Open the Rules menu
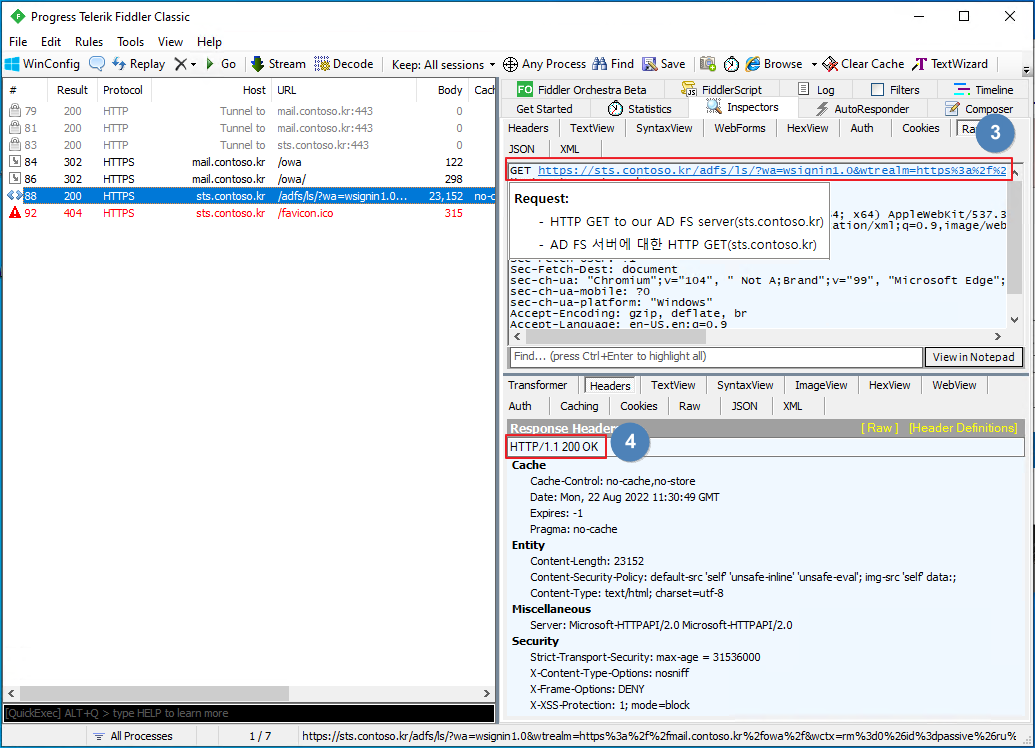This screenshot has height=748, width=1035. tap(89, 42)
